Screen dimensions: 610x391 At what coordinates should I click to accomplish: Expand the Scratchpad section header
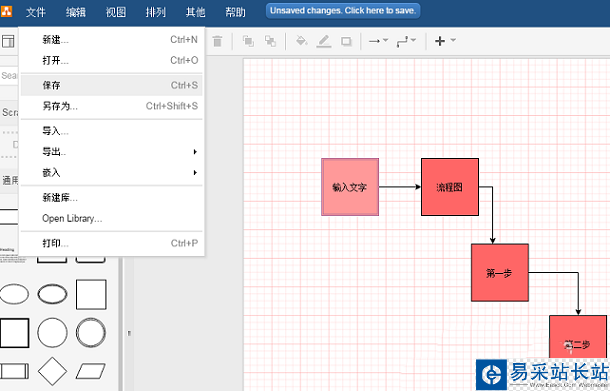tap(9, 112)
